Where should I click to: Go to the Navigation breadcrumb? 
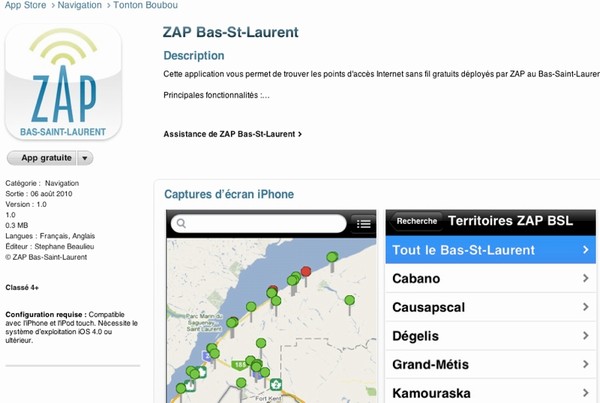point(80,5)
